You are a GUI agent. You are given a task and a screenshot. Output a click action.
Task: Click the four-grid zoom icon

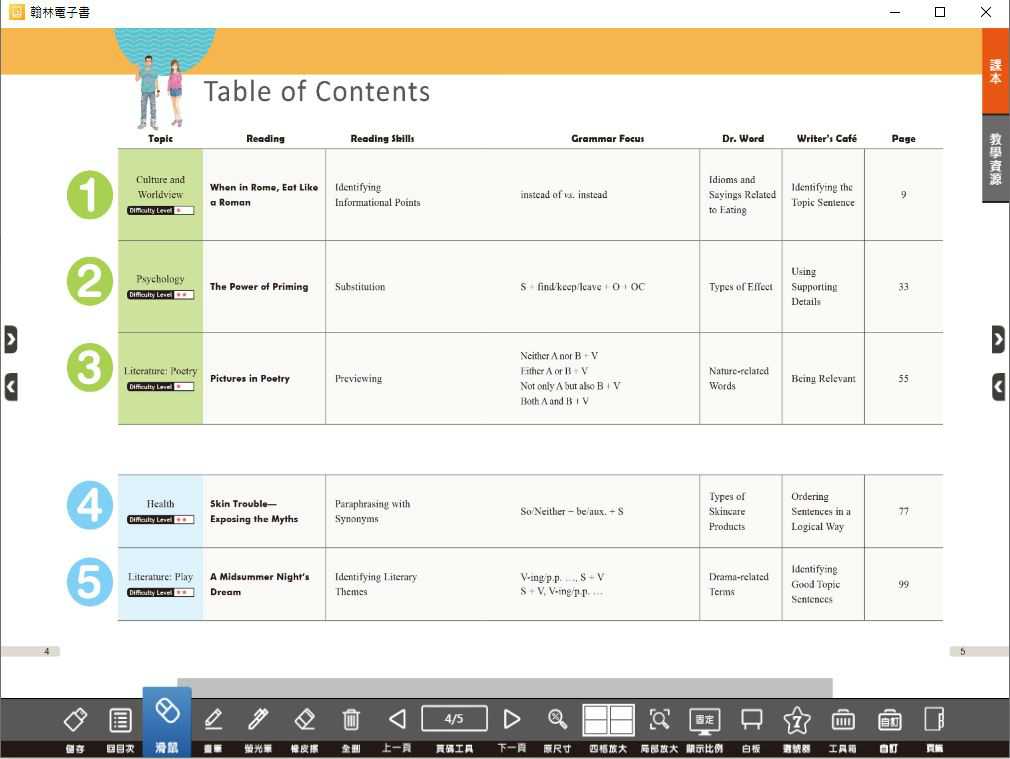(x=608, y=720)
